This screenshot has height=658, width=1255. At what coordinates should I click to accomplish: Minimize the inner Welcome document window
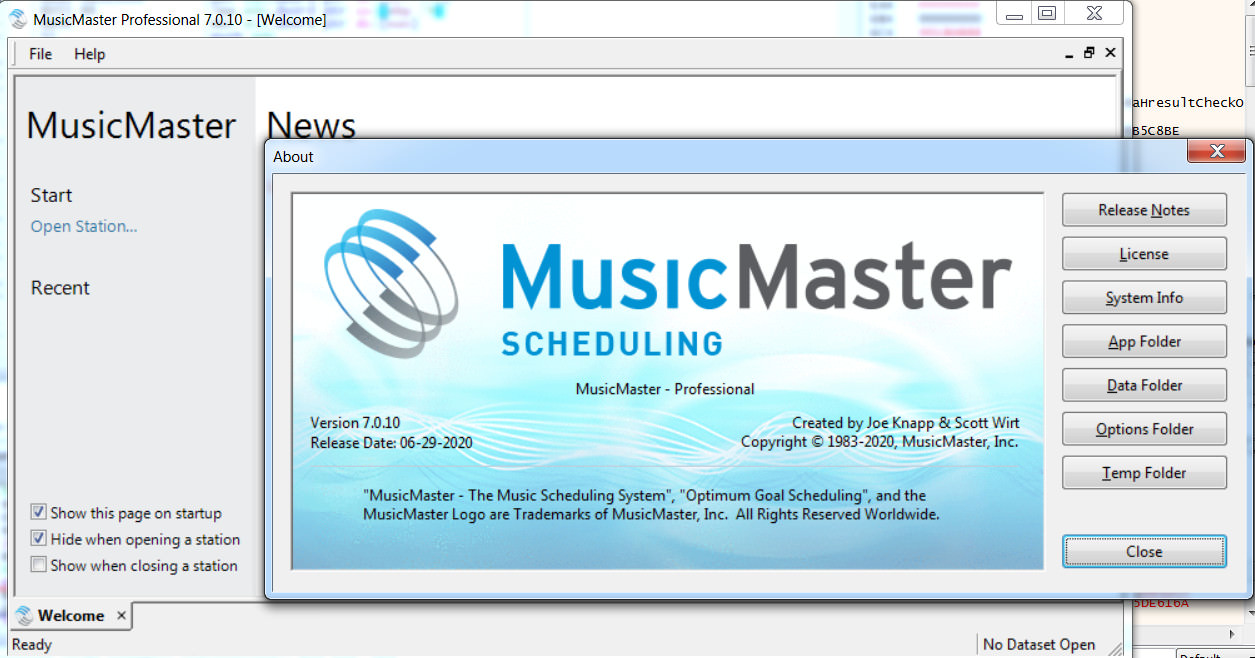(1070, 54)
